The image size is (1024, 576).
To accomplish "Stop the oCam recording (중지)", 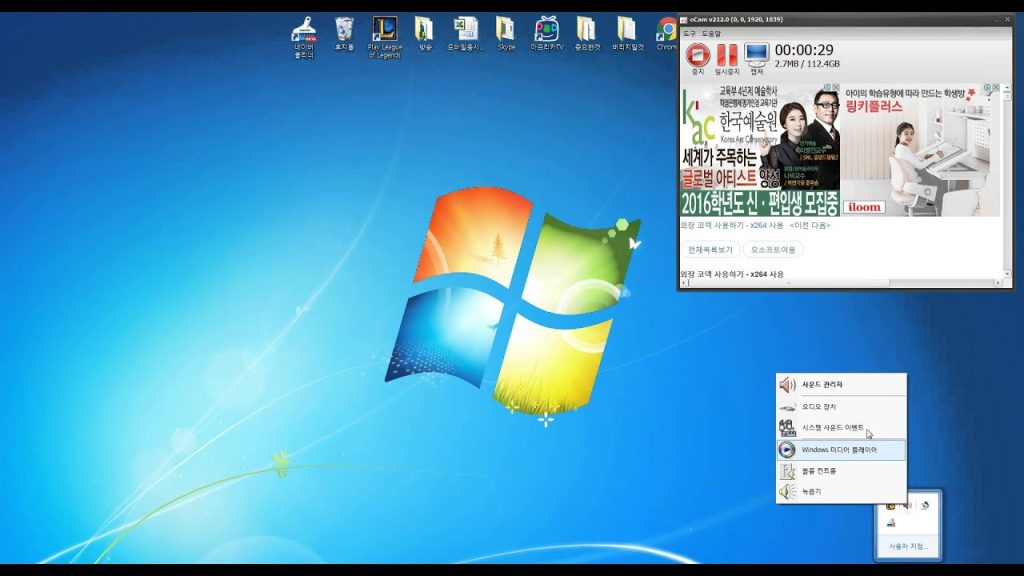I will tap(697, 56).
